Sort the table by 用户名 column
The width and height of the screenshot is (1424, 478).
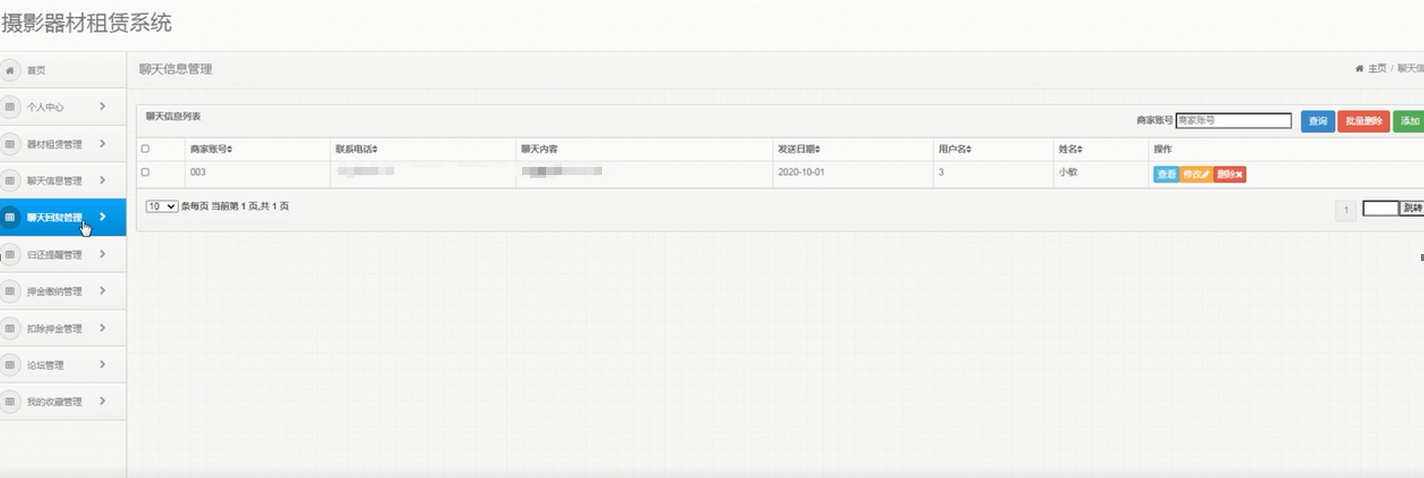pyautogui.click(x=955, y=149)
